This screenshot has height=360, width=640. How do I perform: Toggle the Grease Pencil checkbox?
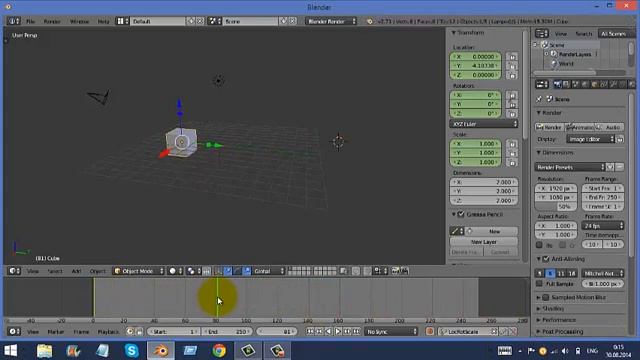pyautogui.click(x=461, y=214)
